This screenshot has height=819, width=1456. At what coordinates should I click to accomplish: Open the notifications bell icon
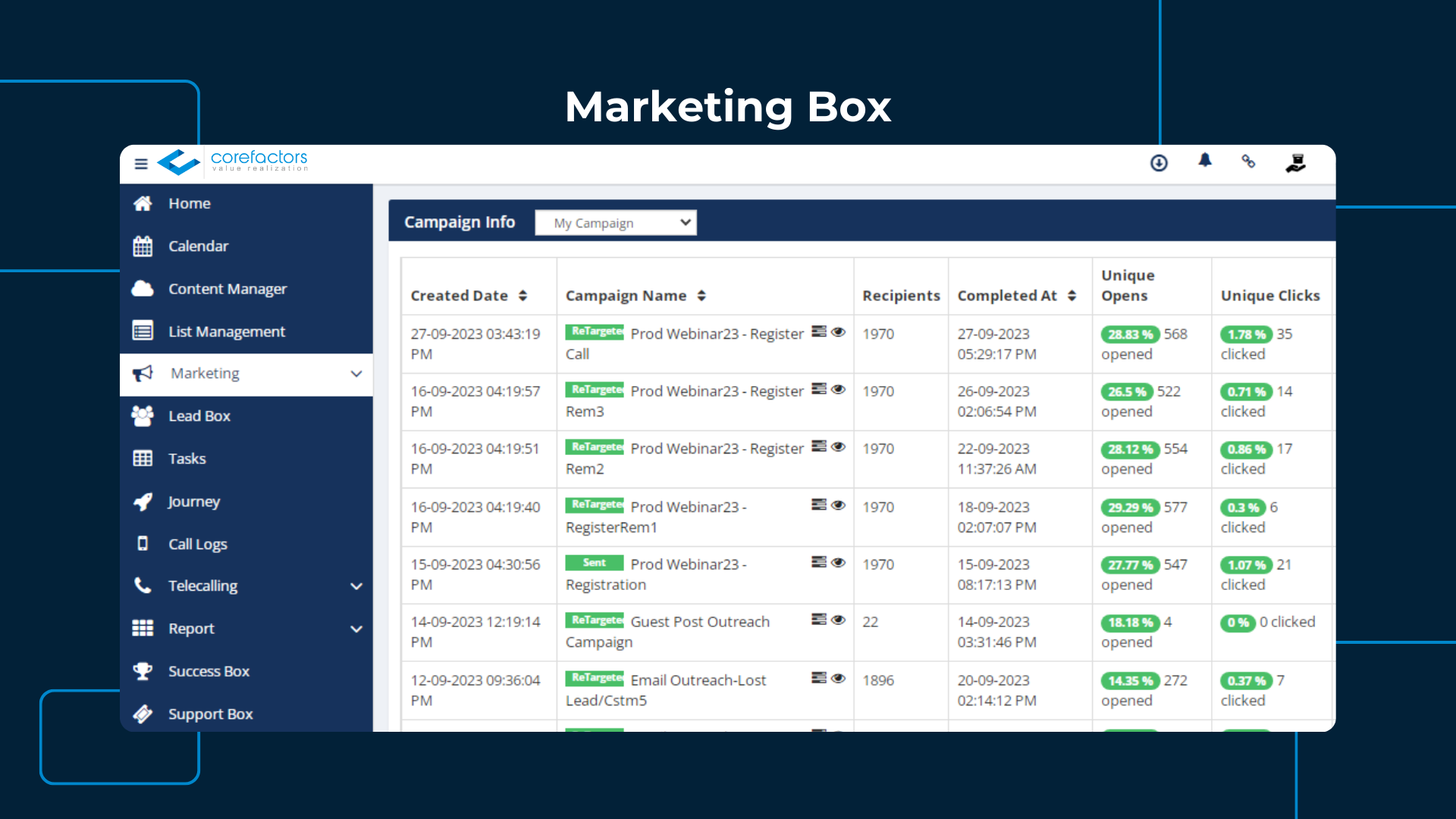click(x=1204, y=161)
